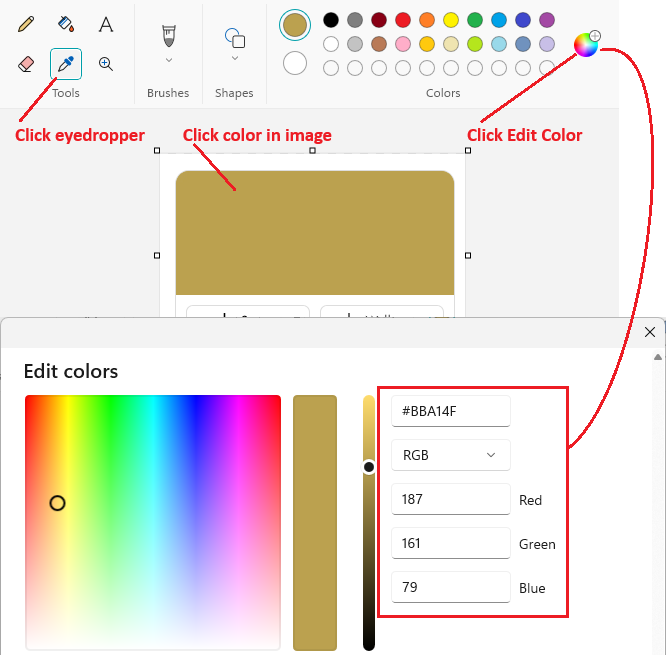Click the Brushes tool icon
Image resolution: width=666 pixels, height=655 pixels.
pos(169,36)
